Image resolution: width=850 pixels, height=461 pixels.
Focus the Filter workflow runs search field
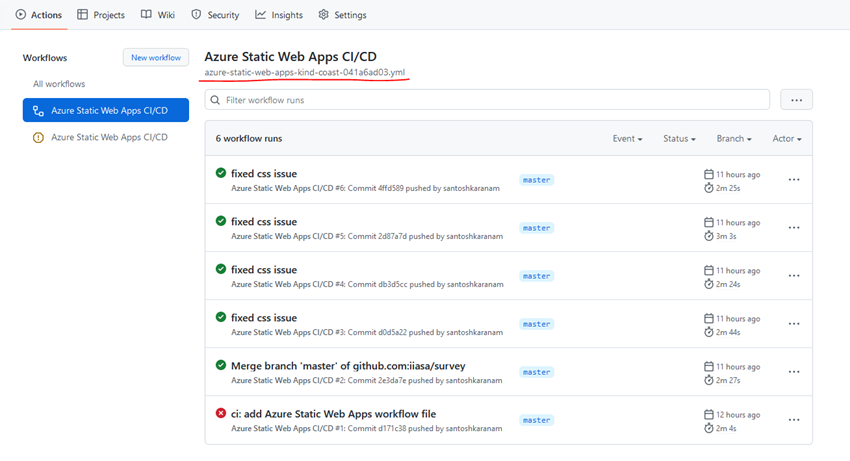pos(487,100)
